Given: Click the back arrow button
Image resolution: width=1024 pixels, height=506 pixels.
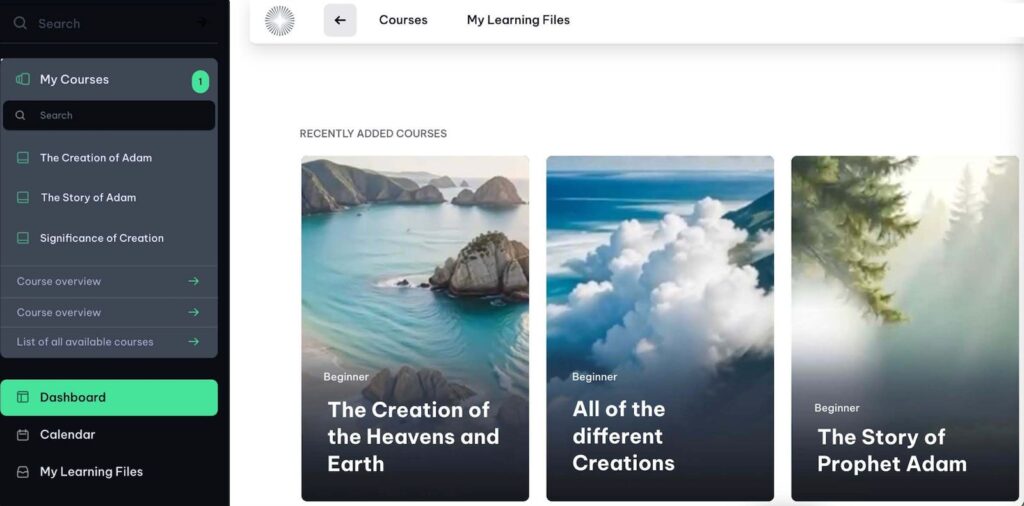Looking at the screenshot, I should click(x=340, y=20).
